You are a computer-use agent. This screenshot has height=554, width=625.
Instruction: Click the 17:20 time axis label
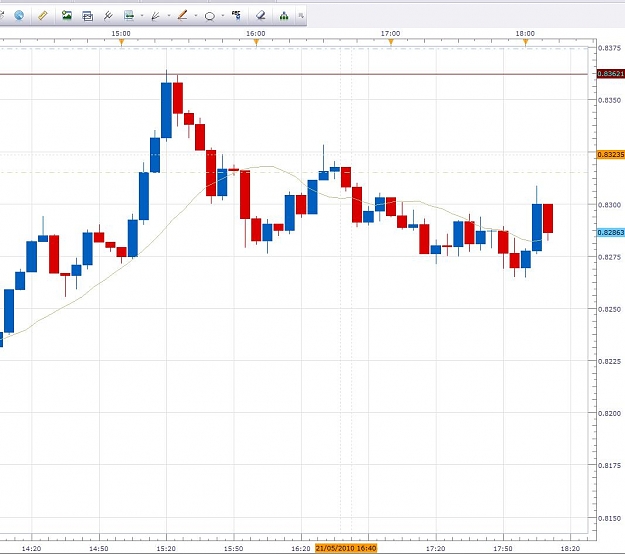point(436,549)
